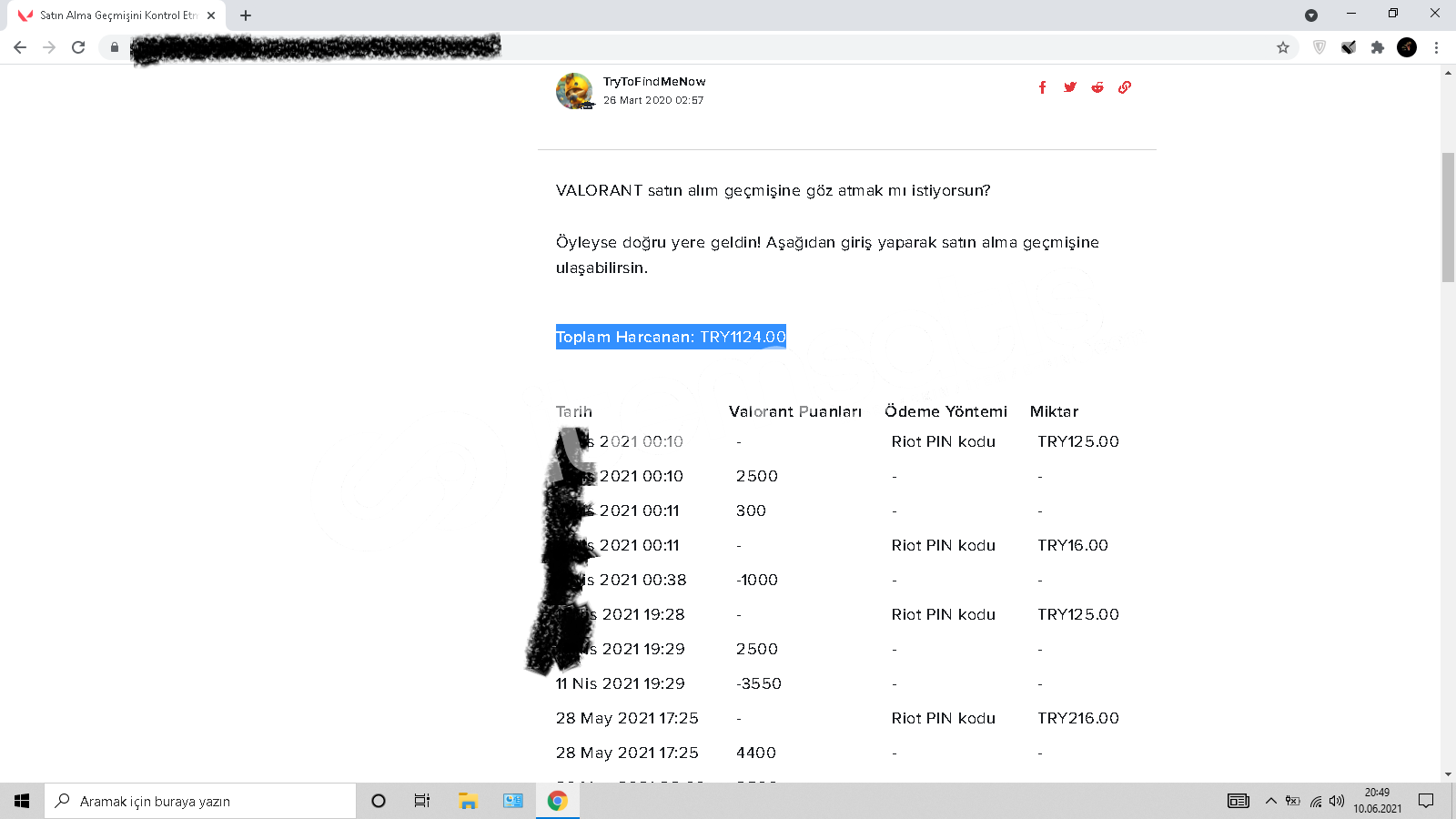
Task: Click the Ödeme Yöntemi column header
Action: [946, 411]
